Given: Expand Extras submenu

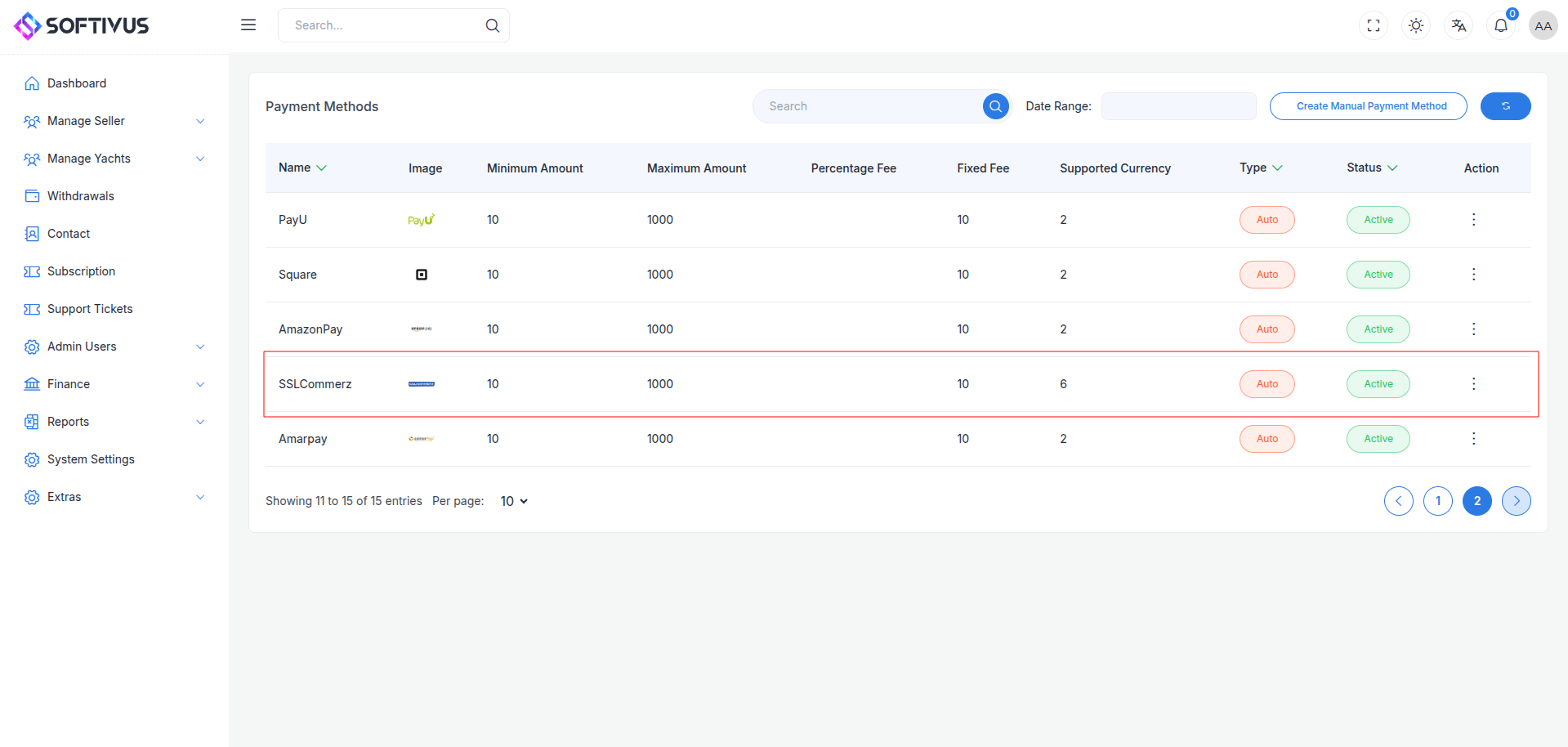Looking at the screenshot, I should [x=114, y=497].
